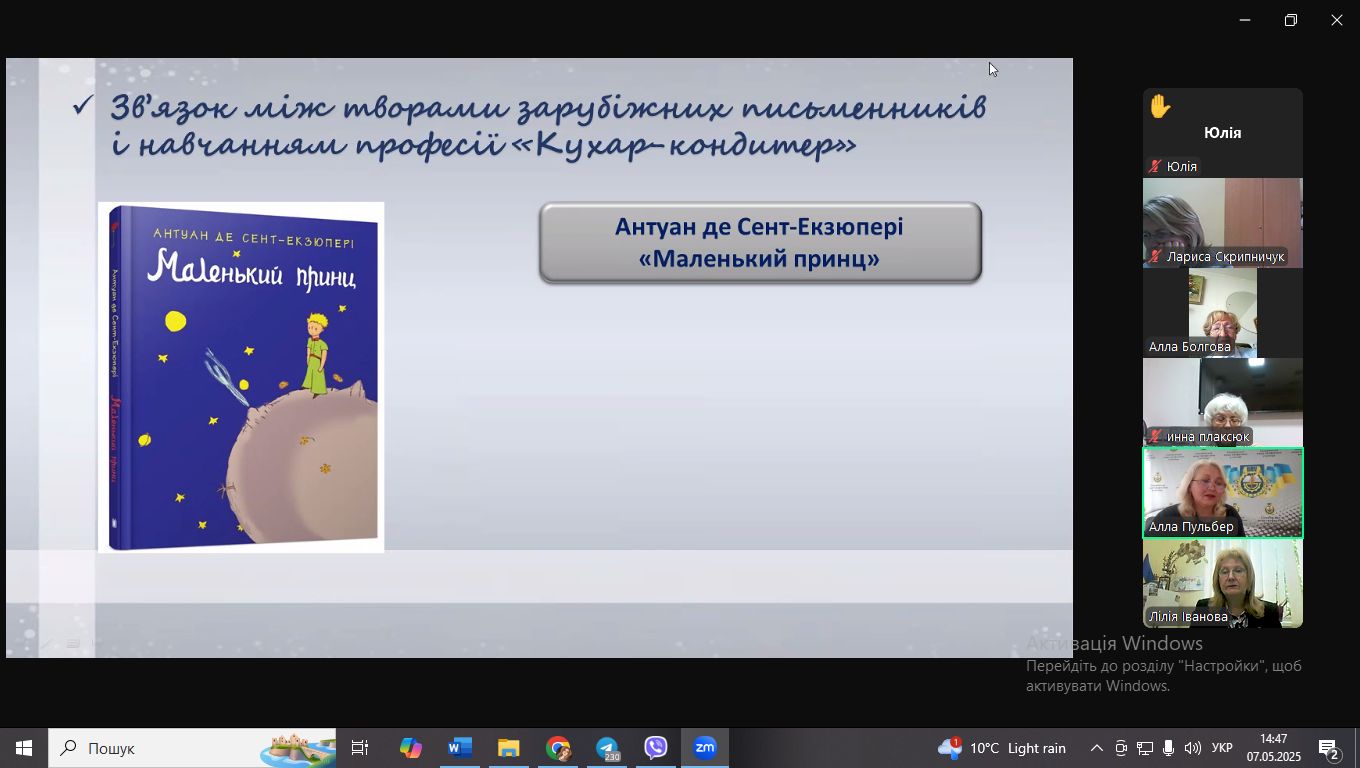
Task: Select Алла Пульбер's video thumbnail
Action: point(1222,492)
